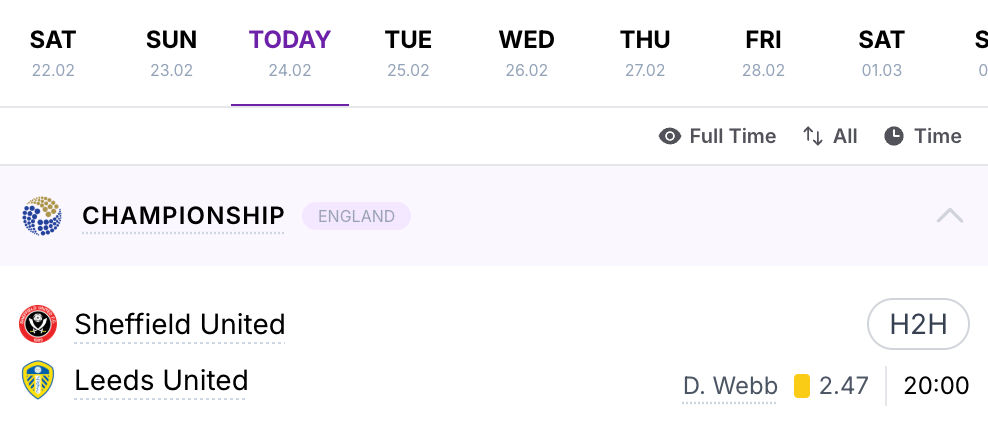Click the sort arrows icon beside All

[x=813, y=136]
